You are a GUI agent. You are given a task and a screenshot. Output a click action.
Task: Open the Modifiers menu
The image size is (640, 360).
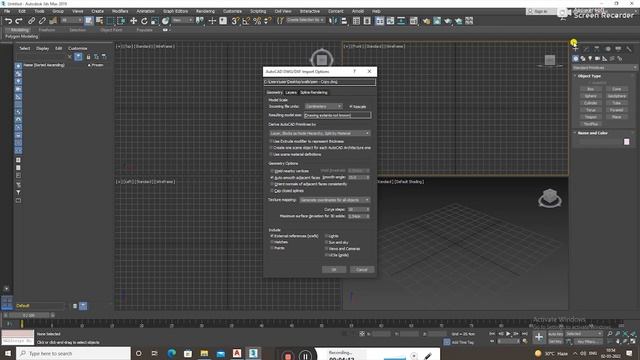click(120, 11)
